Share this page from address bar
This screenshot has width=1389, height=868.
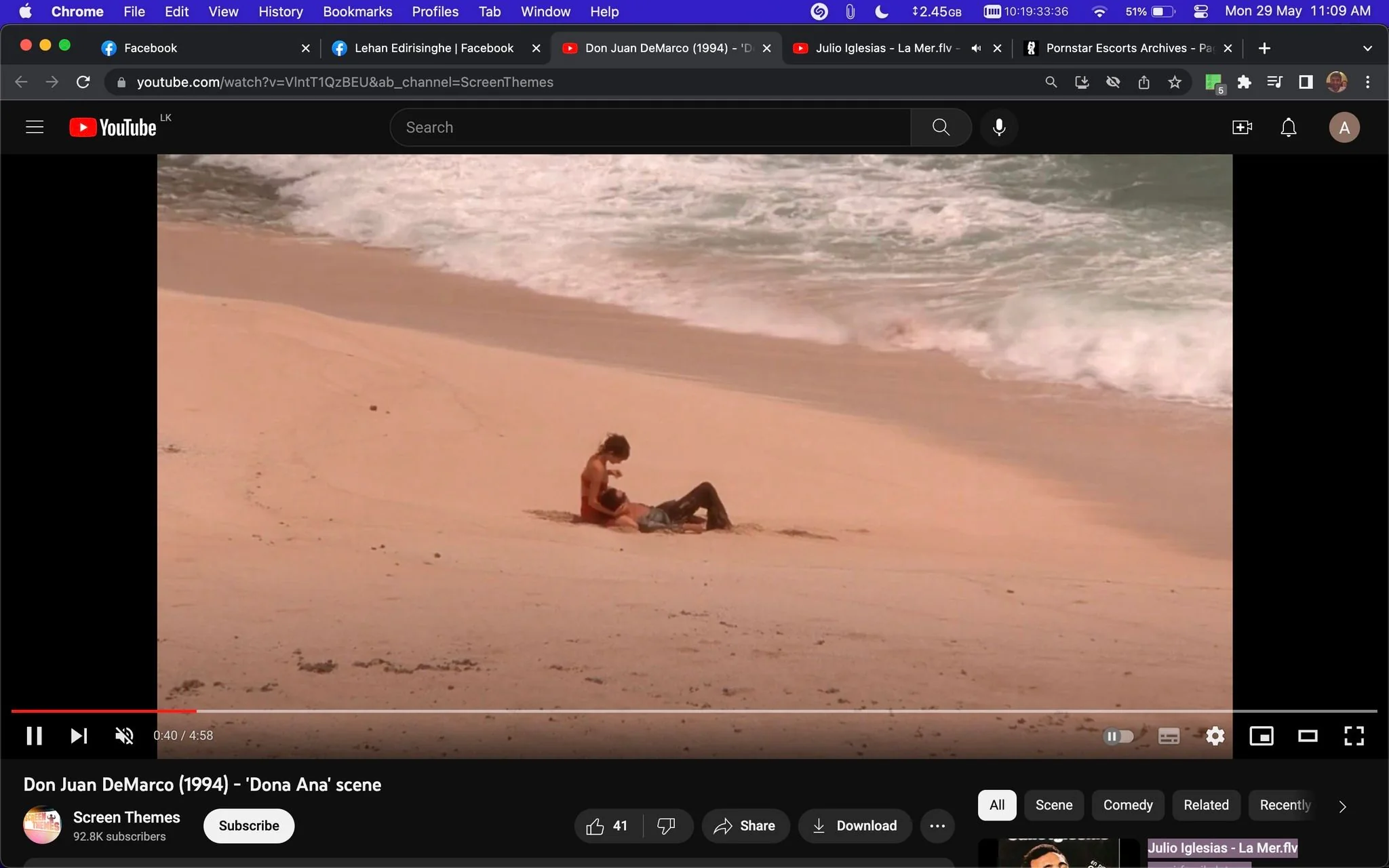click(1144, 82)
